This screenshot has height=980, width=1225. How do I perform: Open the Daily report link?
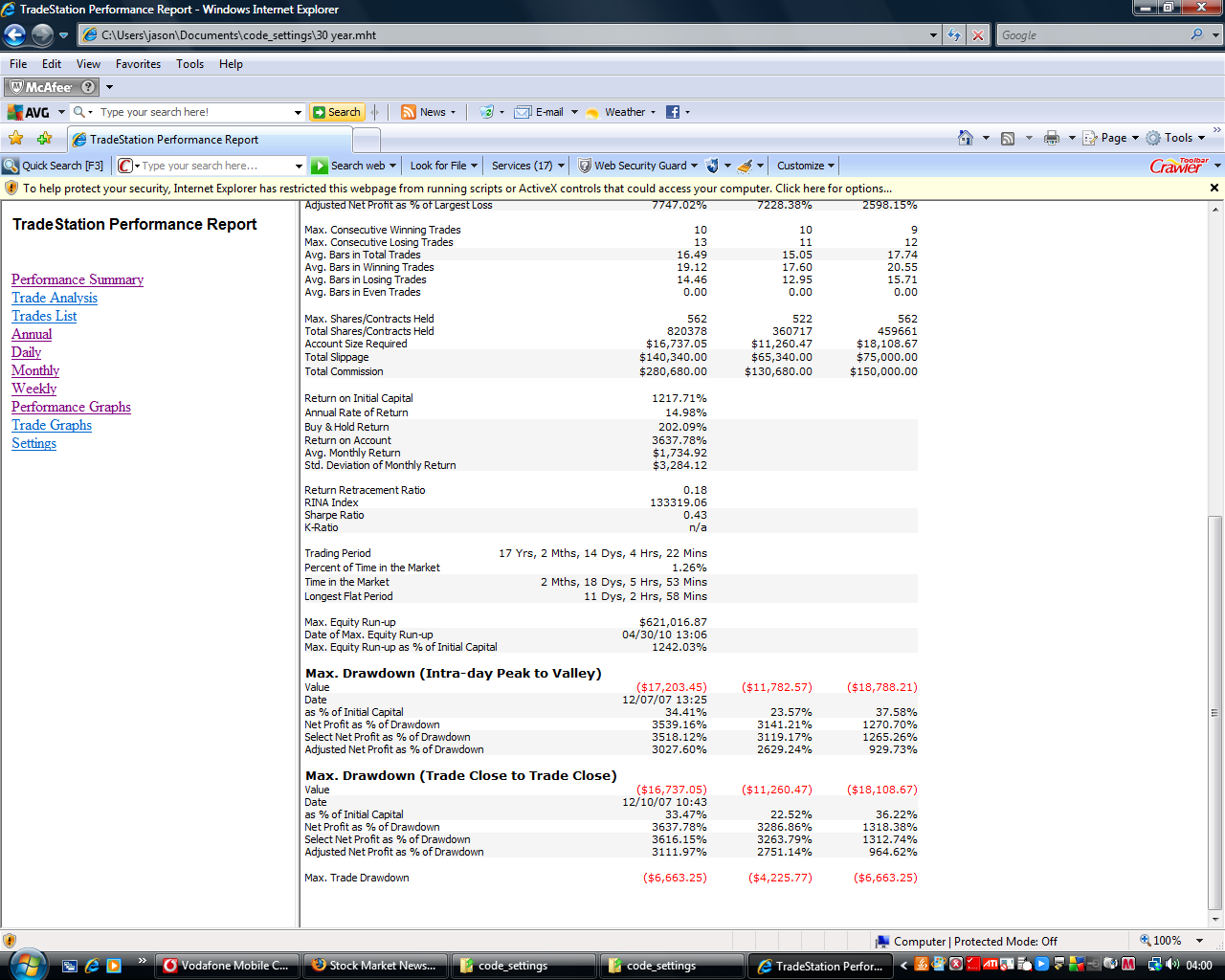tap(26, 352)
